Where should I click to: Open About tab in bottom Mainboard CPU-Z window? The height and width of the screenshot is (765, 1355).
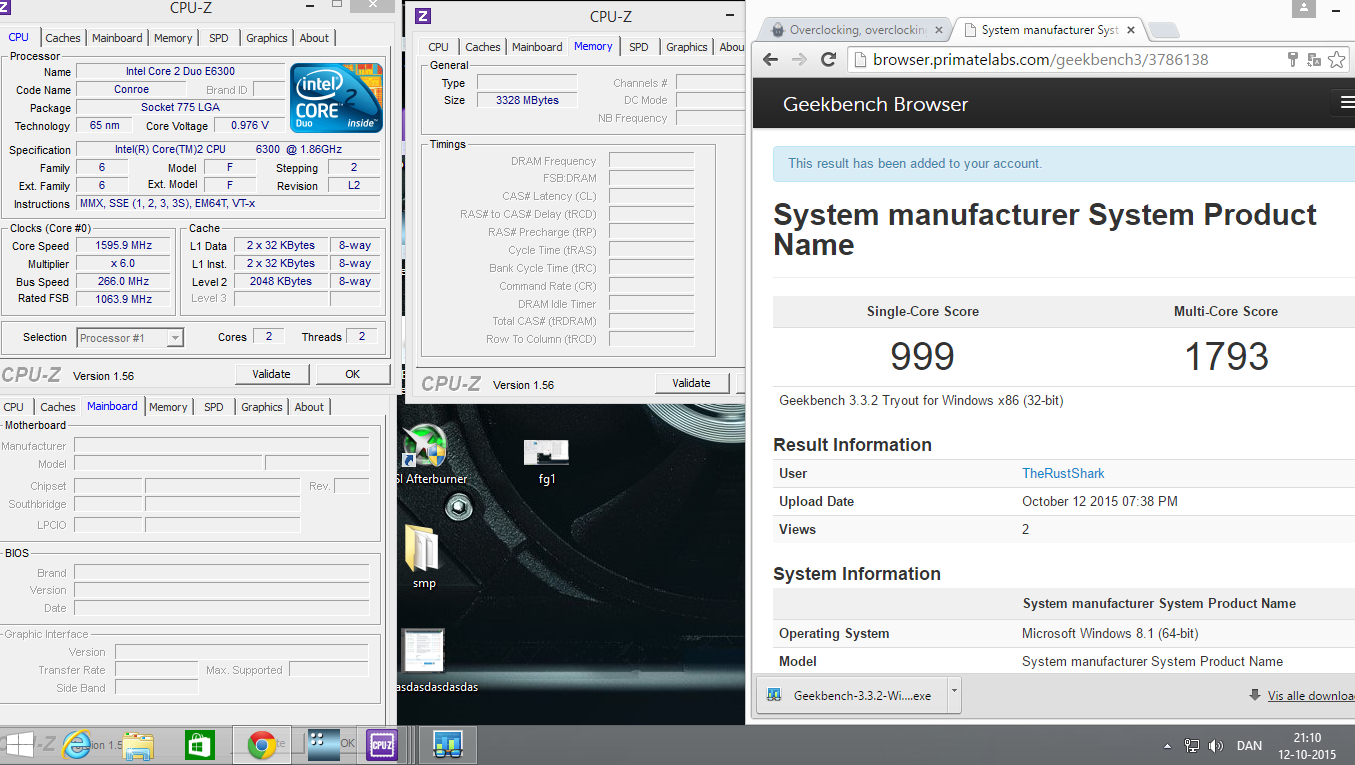(309, 407)
